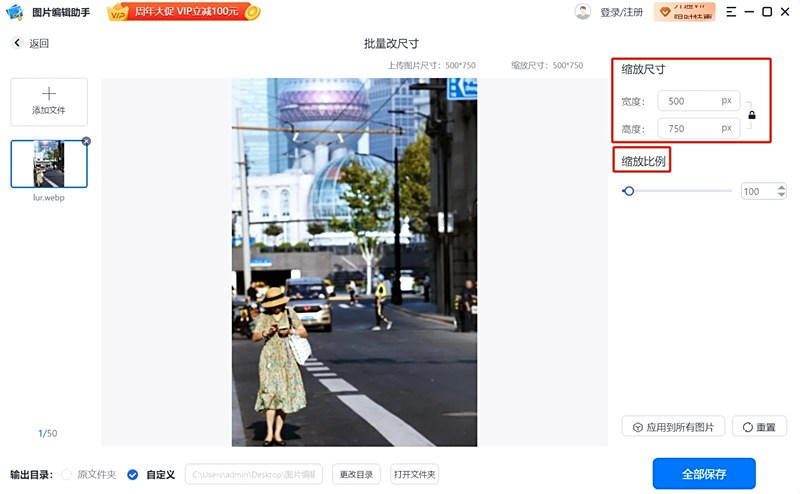Open 登录/注册 login link
Viewport: 800px width, 494px height.
621,12
